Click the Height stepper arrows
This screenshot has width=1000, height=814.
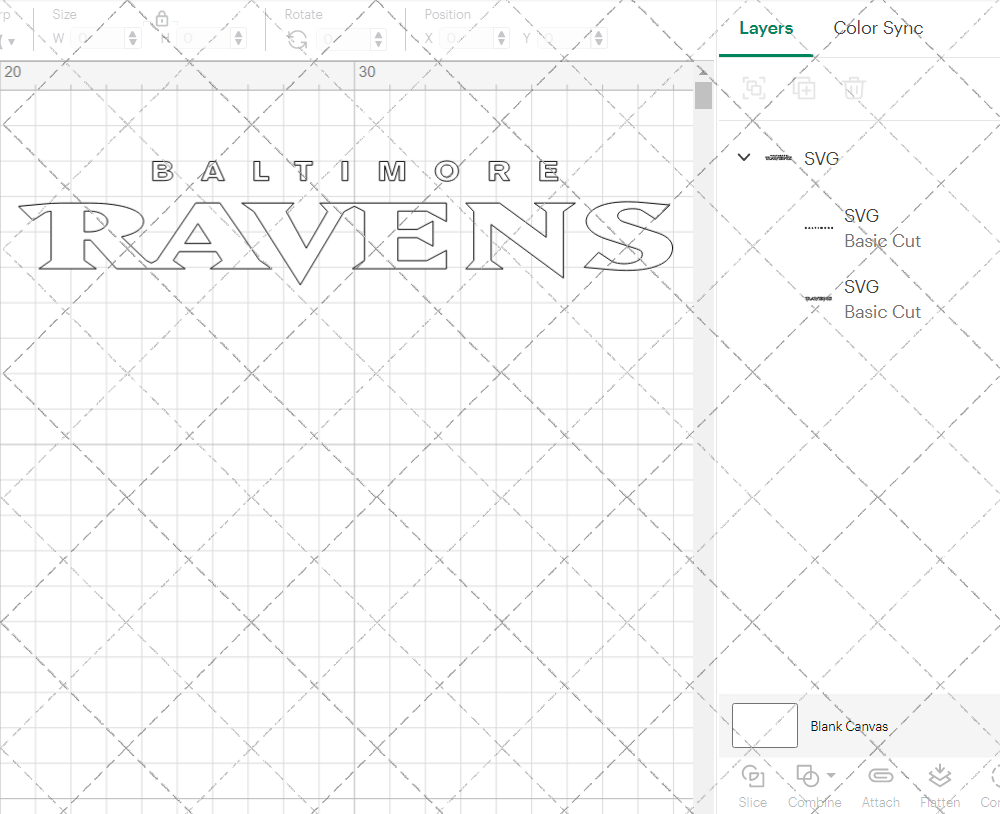point(239,38)
